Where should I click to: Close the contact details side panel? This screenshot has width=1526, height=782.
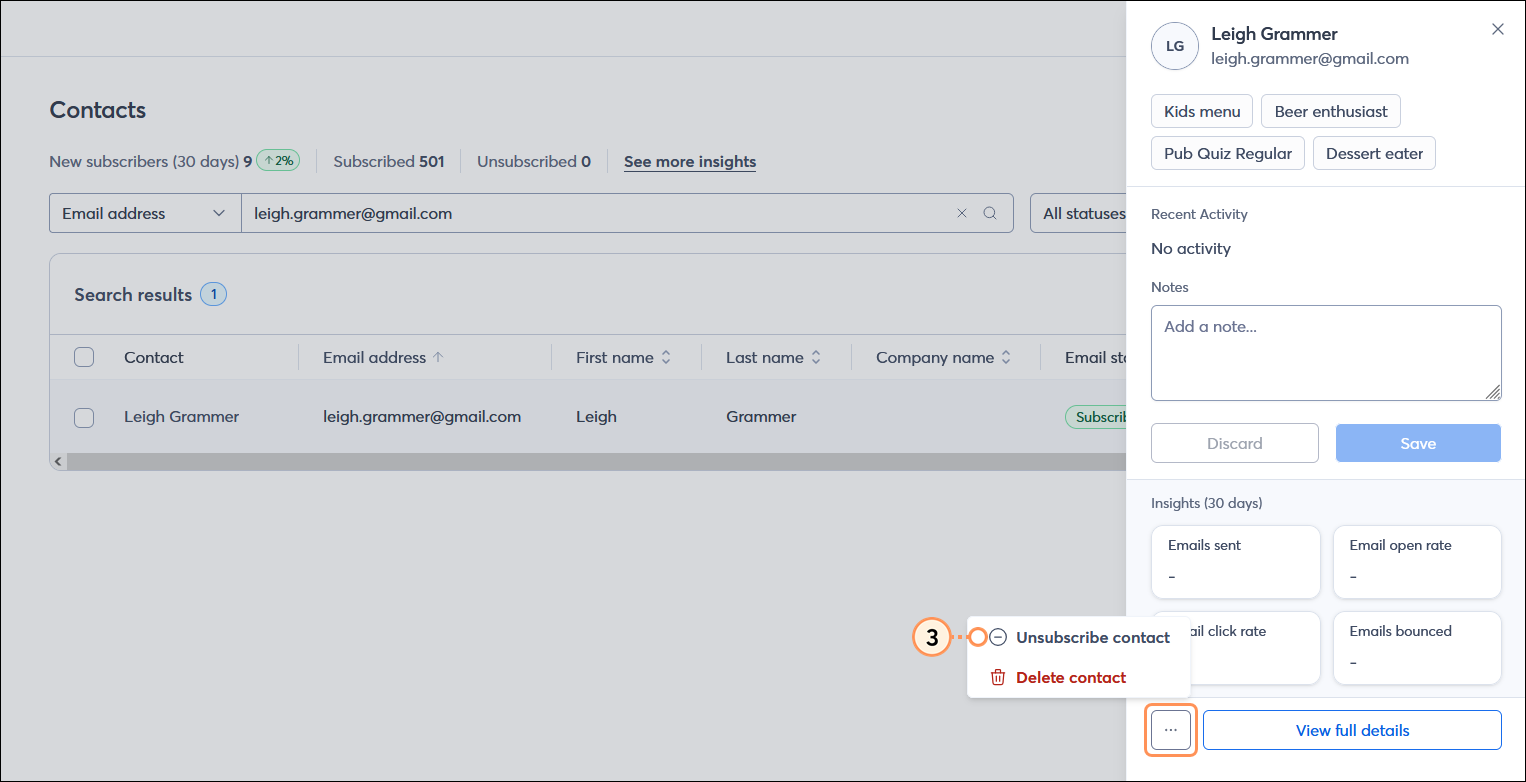click(1497, 29)
